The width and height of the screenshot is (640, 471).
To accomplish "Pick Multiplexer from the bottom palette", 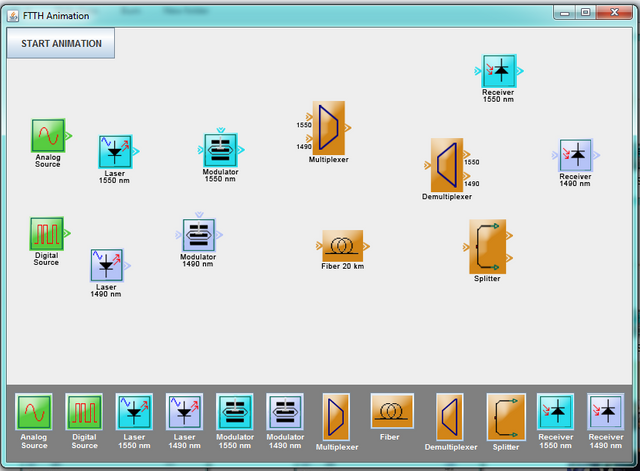I will click(336, 416).
